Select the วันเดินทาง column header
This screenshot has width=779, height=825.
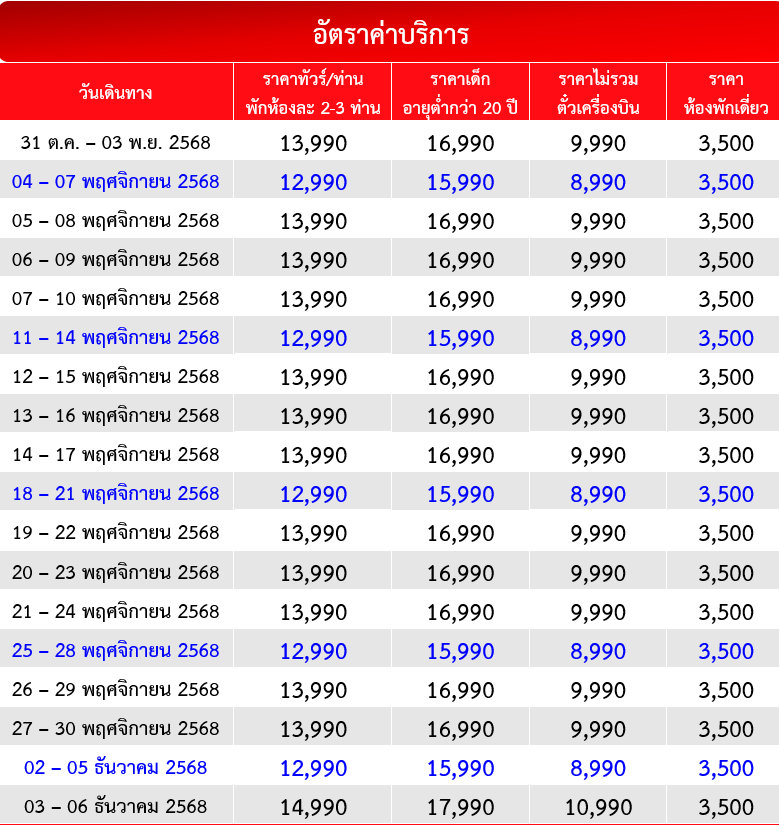coord(116,93)
